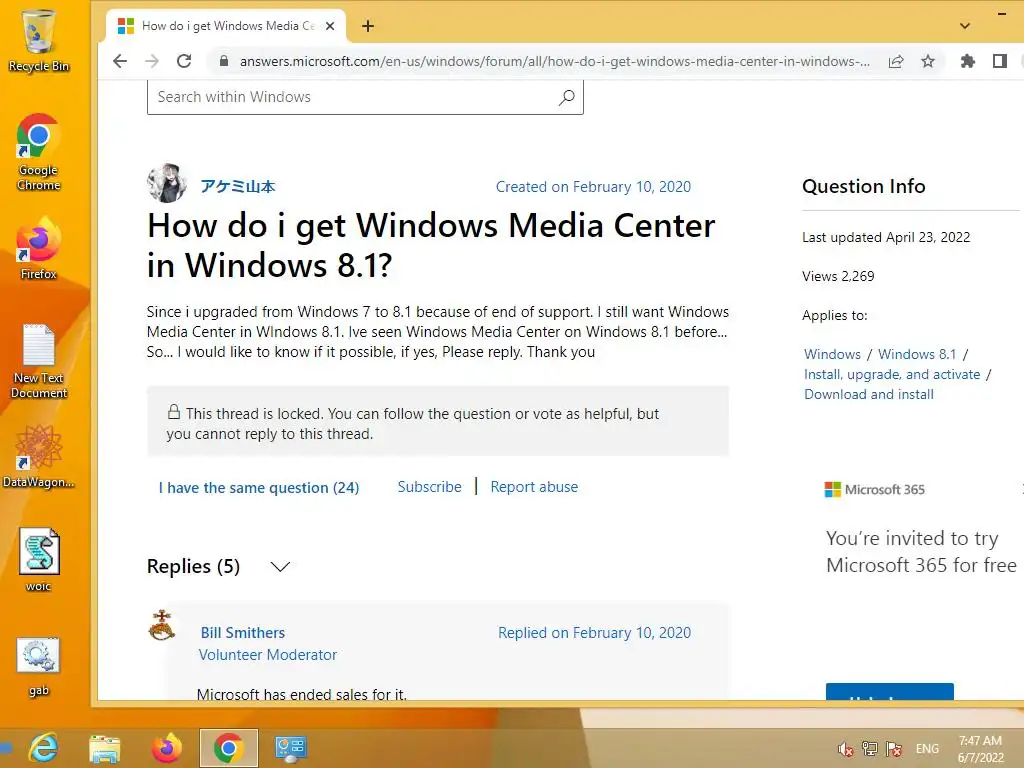1024x768 pixels.
Task: Click the muted volume tray icon
Action: (845, 749)
